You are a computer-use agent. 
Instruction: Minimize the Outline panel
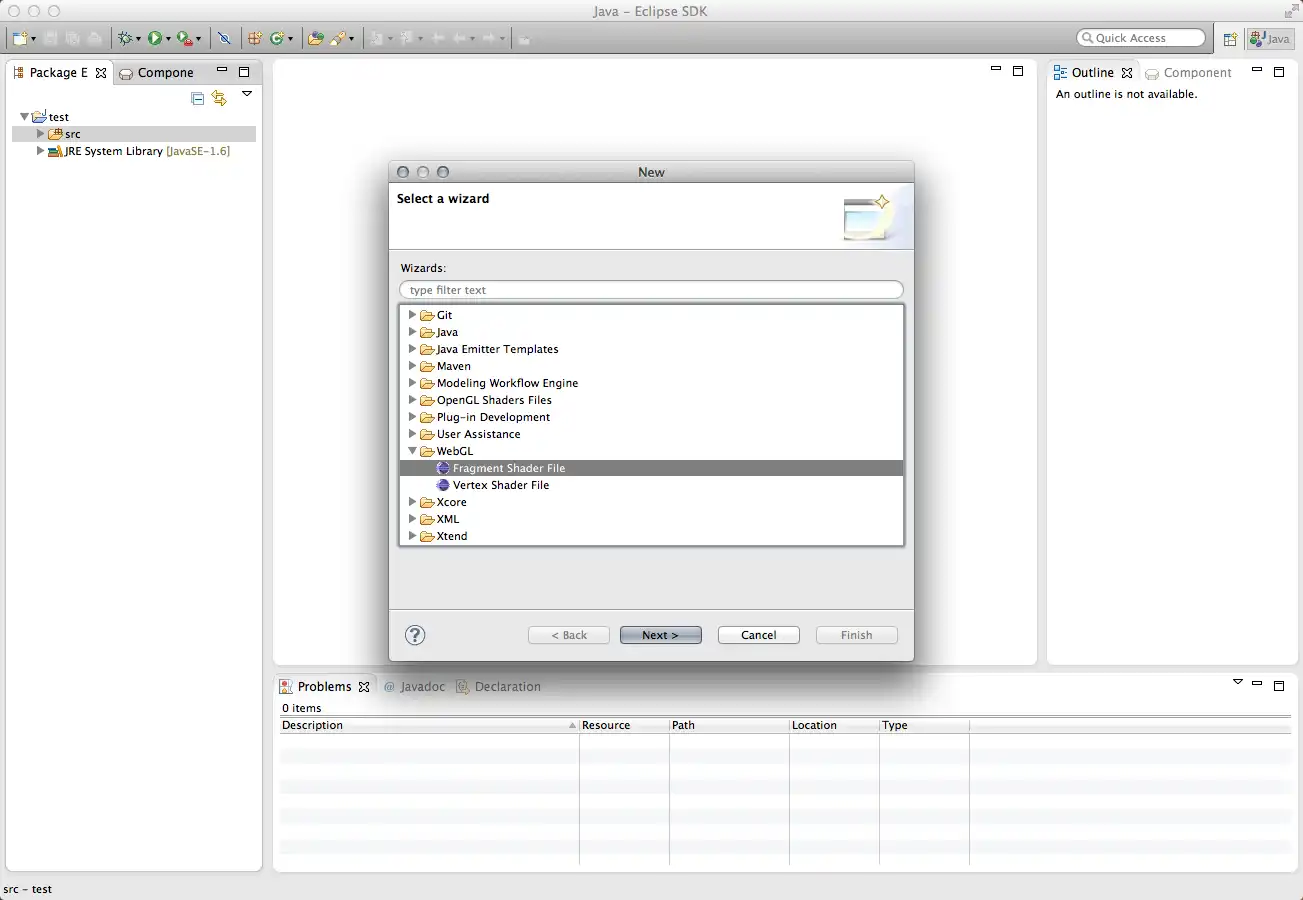point(1256,71)
